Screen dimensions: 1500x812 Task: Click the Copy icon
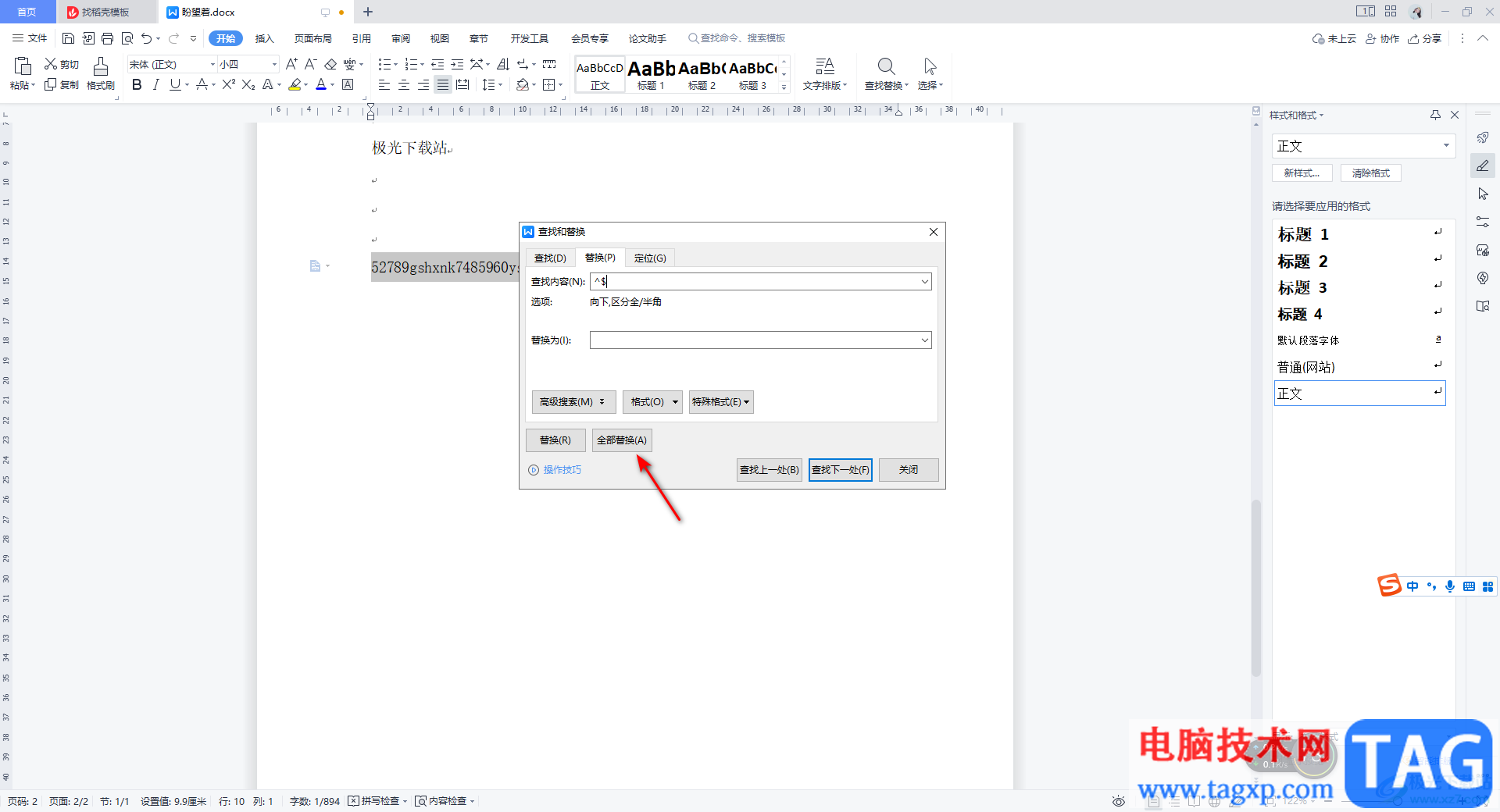pos(51,84)
